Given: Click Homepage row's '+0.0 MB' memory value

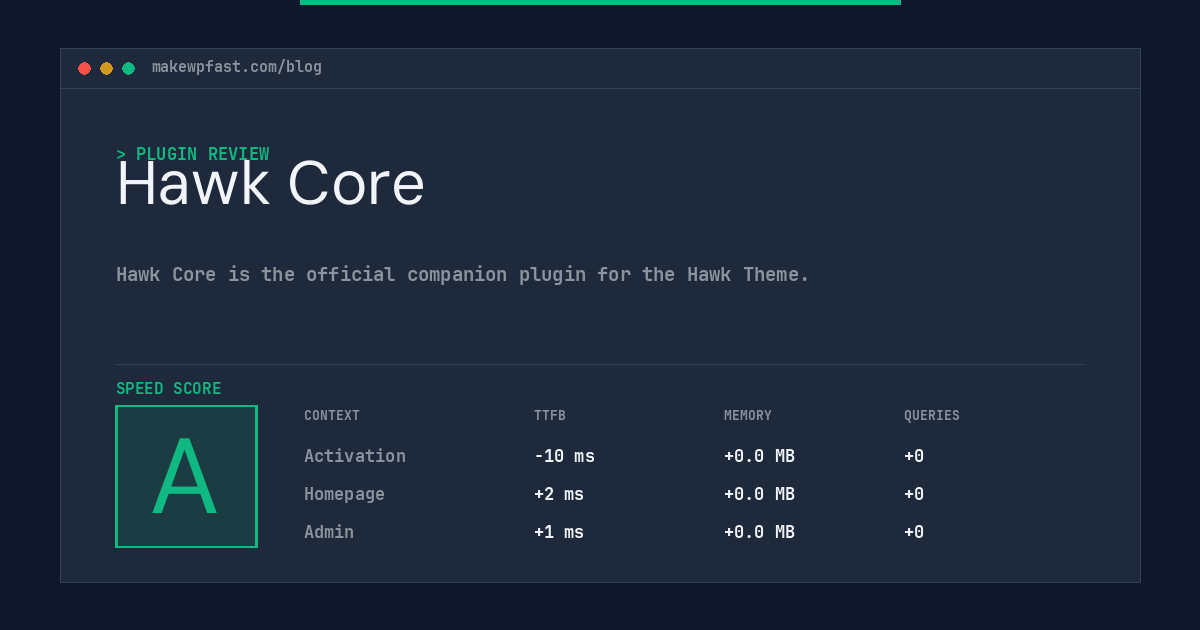Looking at the screenshot, I should [759, 494].
